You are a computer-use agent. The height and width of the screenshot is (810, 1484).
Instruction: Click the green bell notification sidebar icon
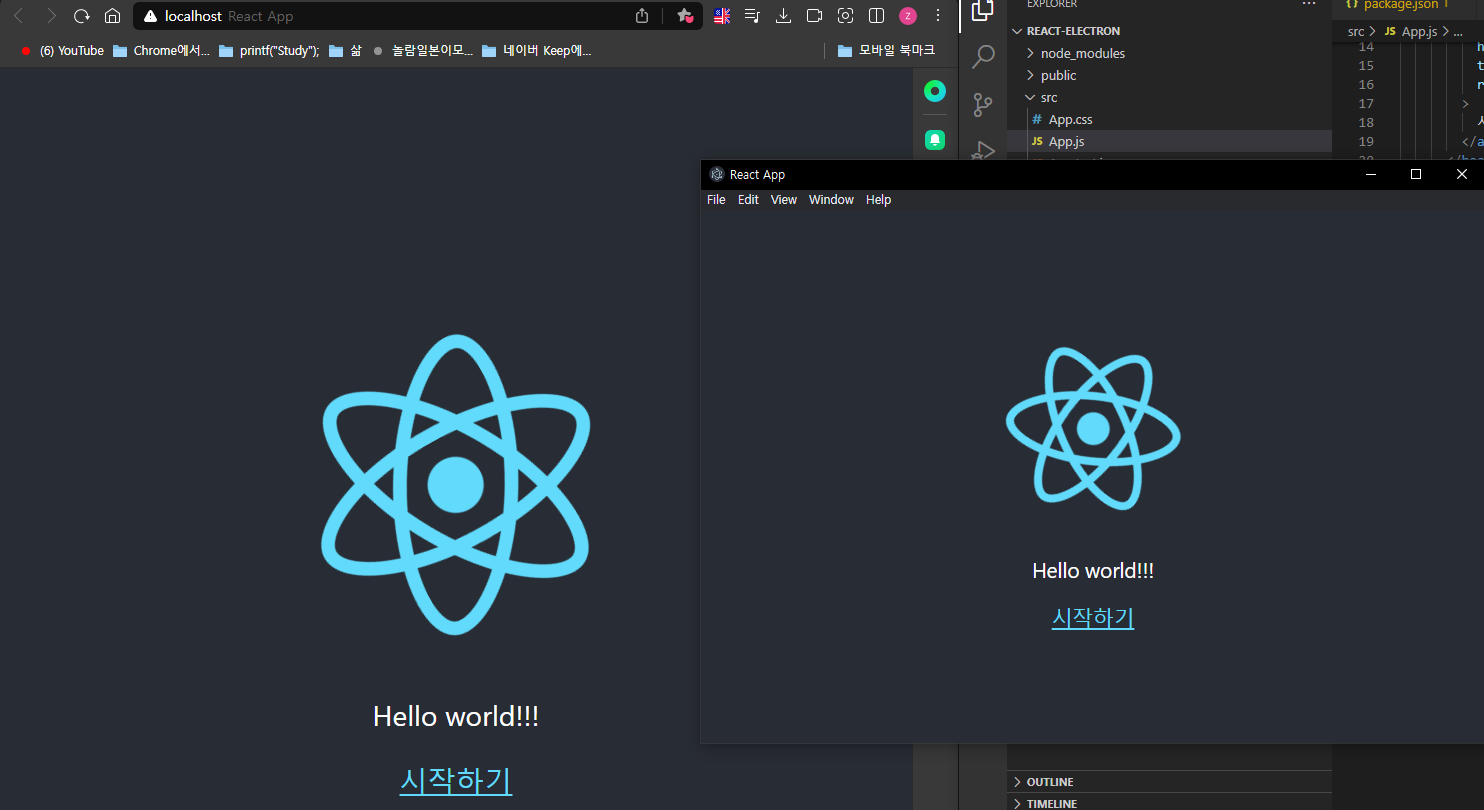pyautogui.click(x=935, y=140)
